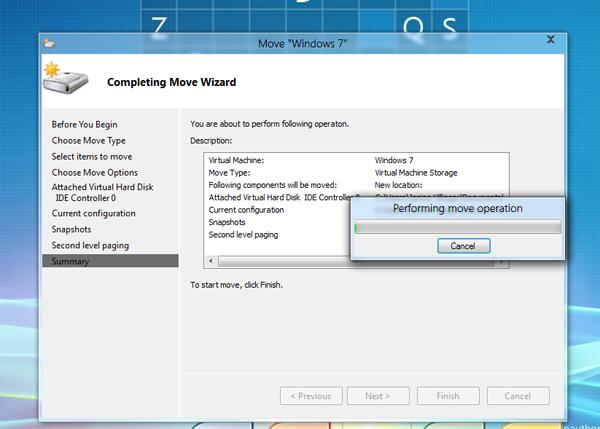The image size is (600, 429).
Task: Click the description box left scroll arrow
Action: click(211, 261)
